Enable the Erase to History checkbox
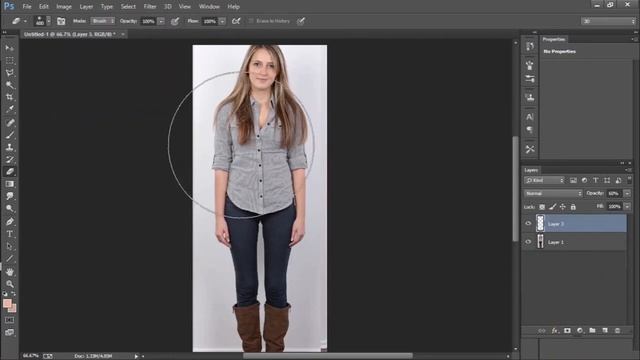 click(x=251, y=21)
